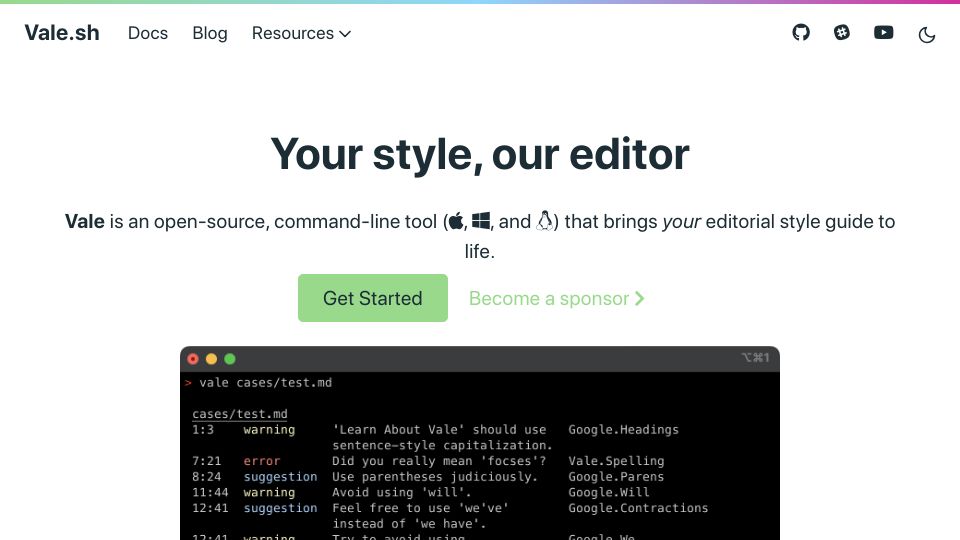Click the 7:21 line position
The height and width of the screenshot is (540, 960).
tap(206, 461)
